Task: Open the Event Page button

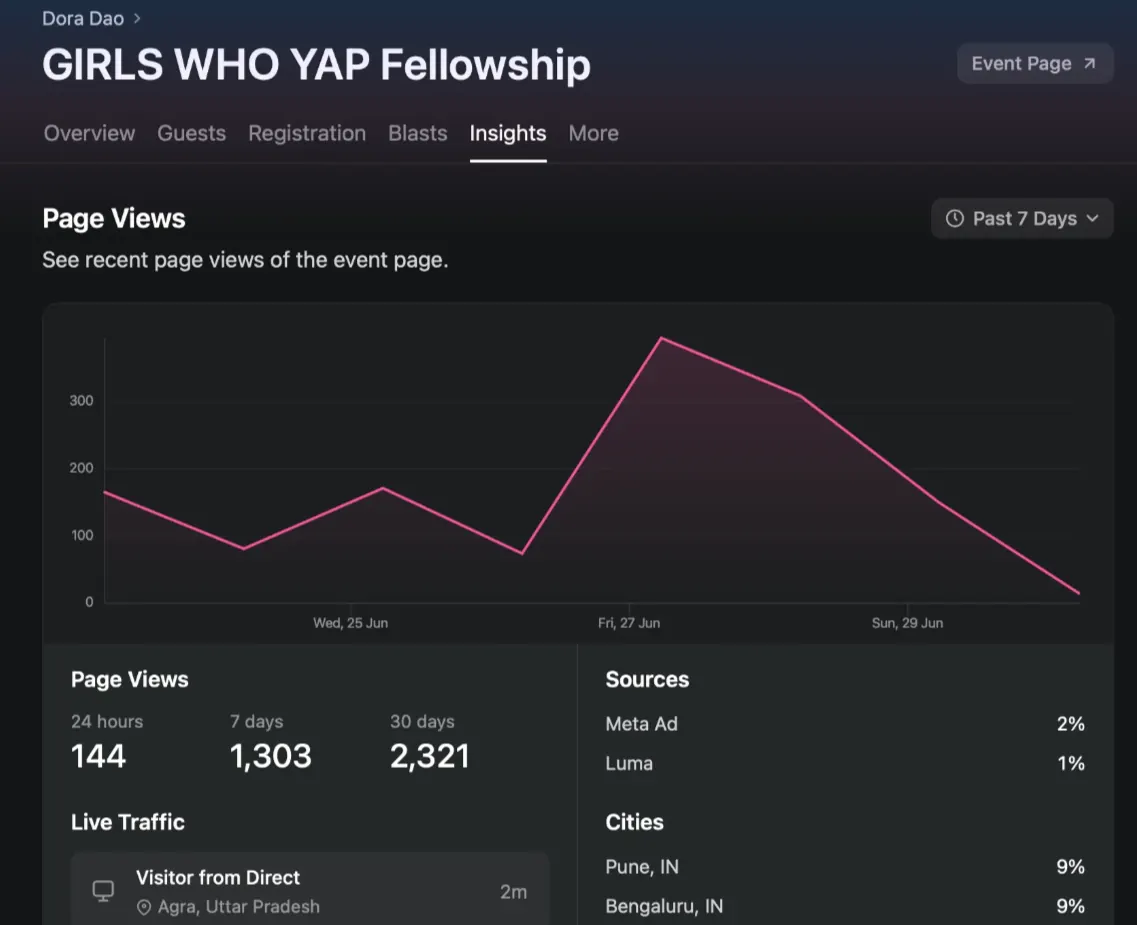Action: coord(1035,64)
